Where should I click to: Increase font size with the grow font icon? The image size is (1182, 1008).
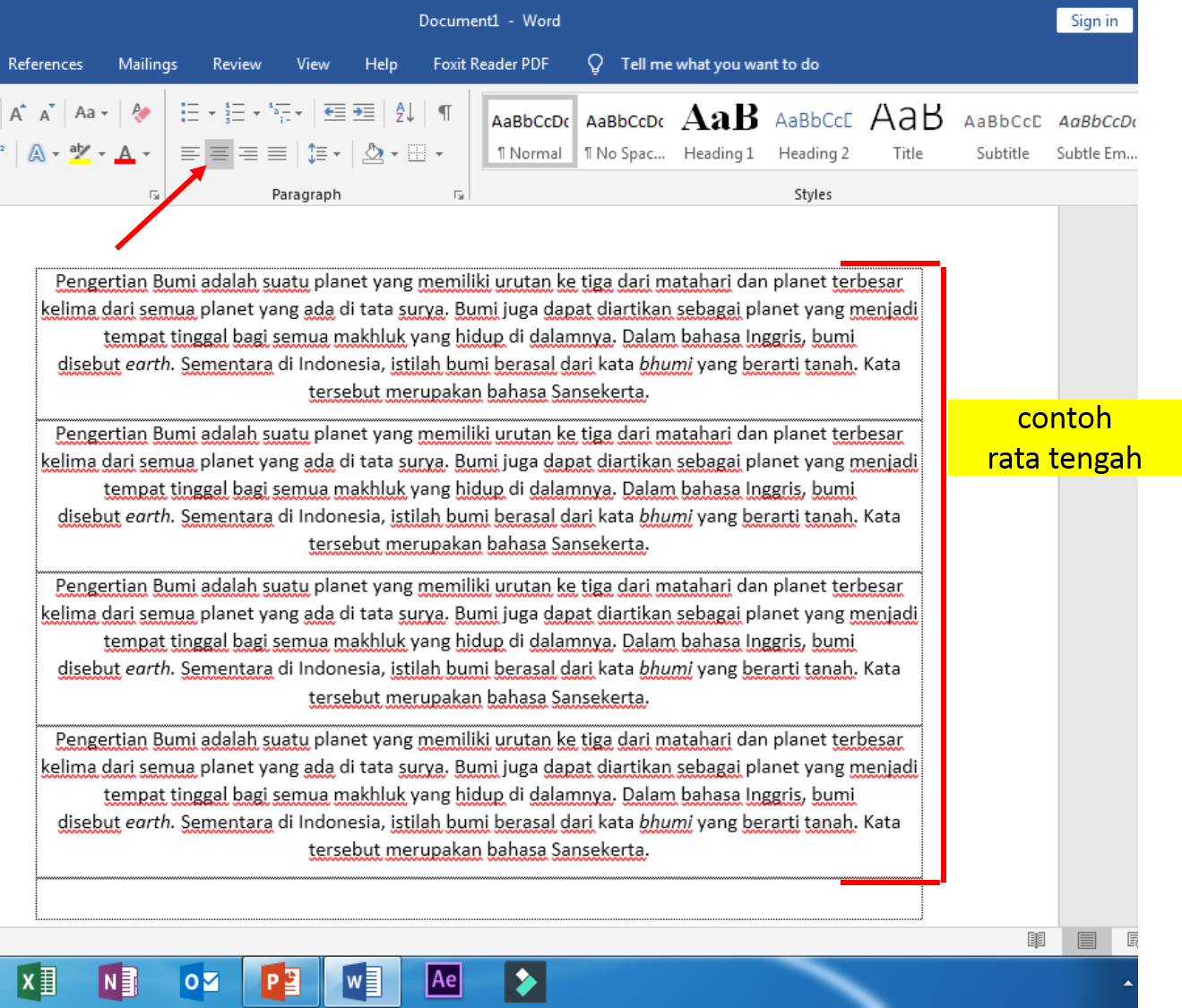pyautogui.click(x=18, y=113)
